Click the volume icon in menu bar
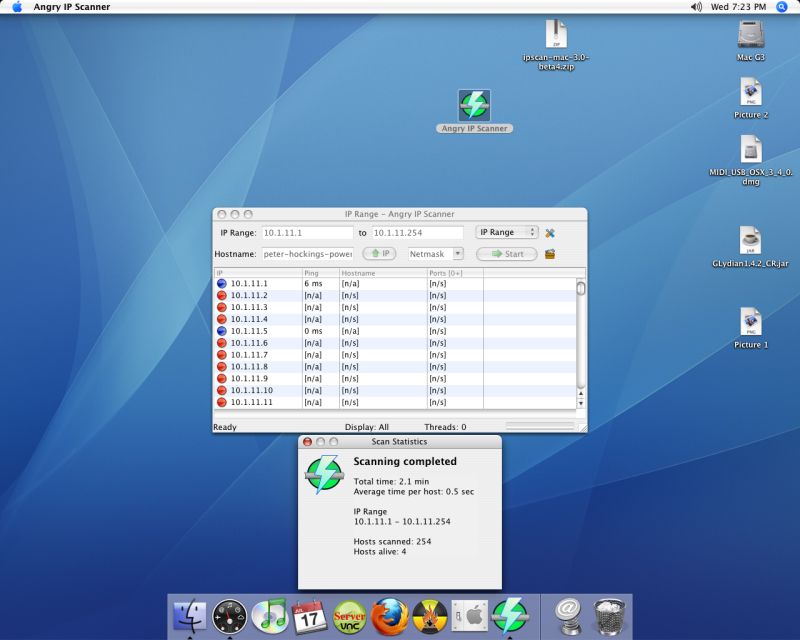Image resolution: width=800 pixels, height=640 pixels. pos(696,7)
